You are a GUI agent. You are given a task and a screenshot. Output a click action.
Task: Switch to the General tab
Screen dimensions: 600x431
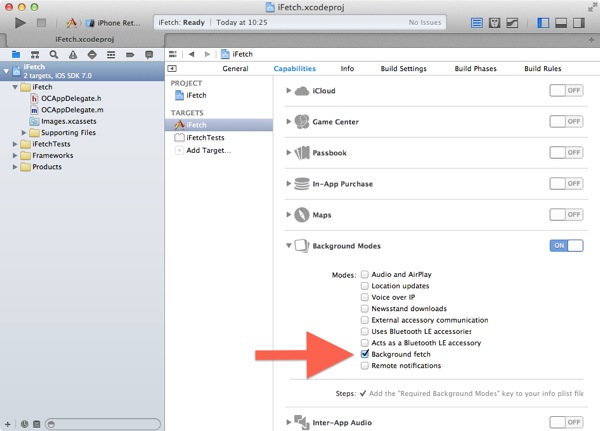[235, 69]
